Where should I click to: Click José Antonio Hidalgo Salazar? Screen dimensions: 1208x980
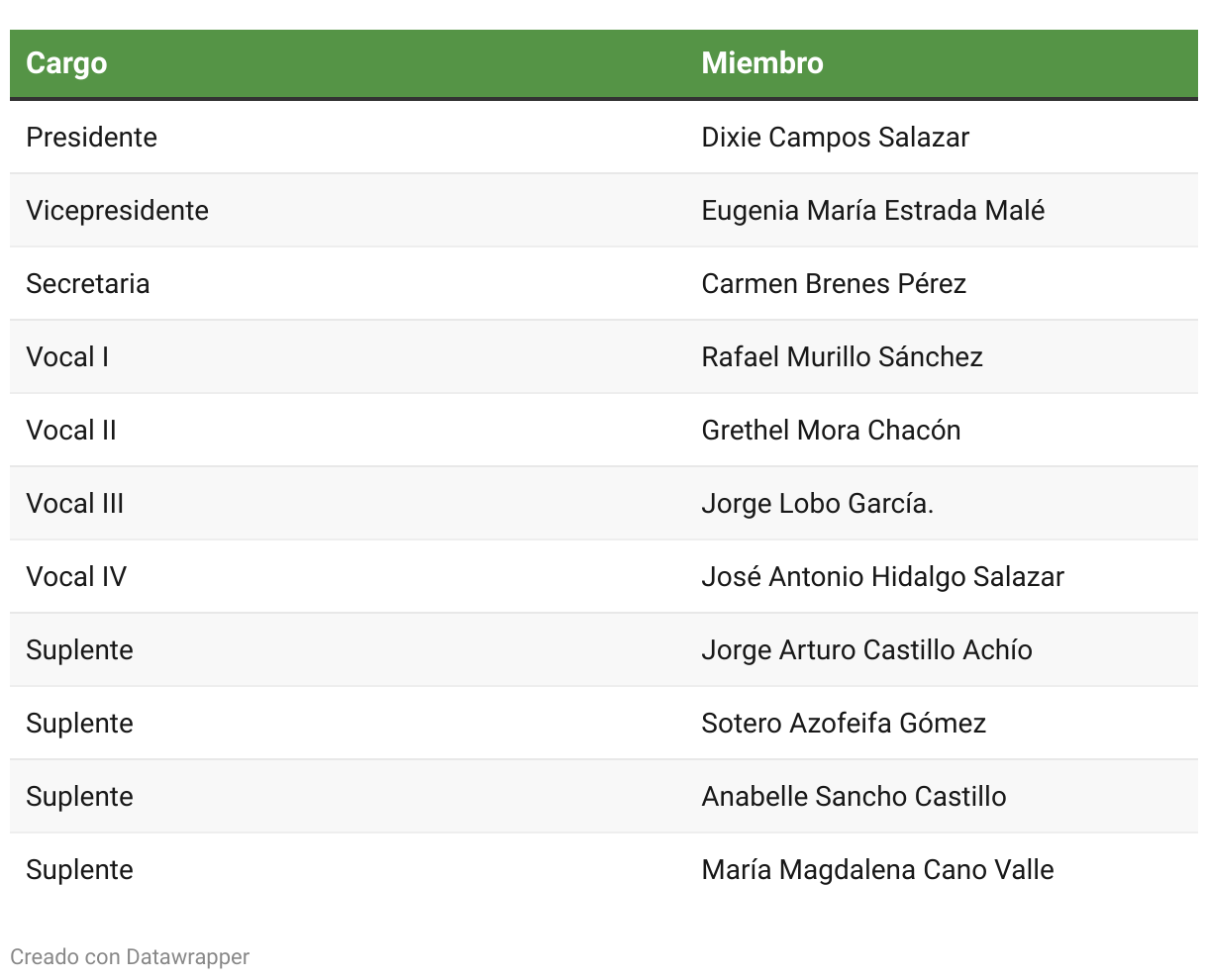click(x=882, y=576)
